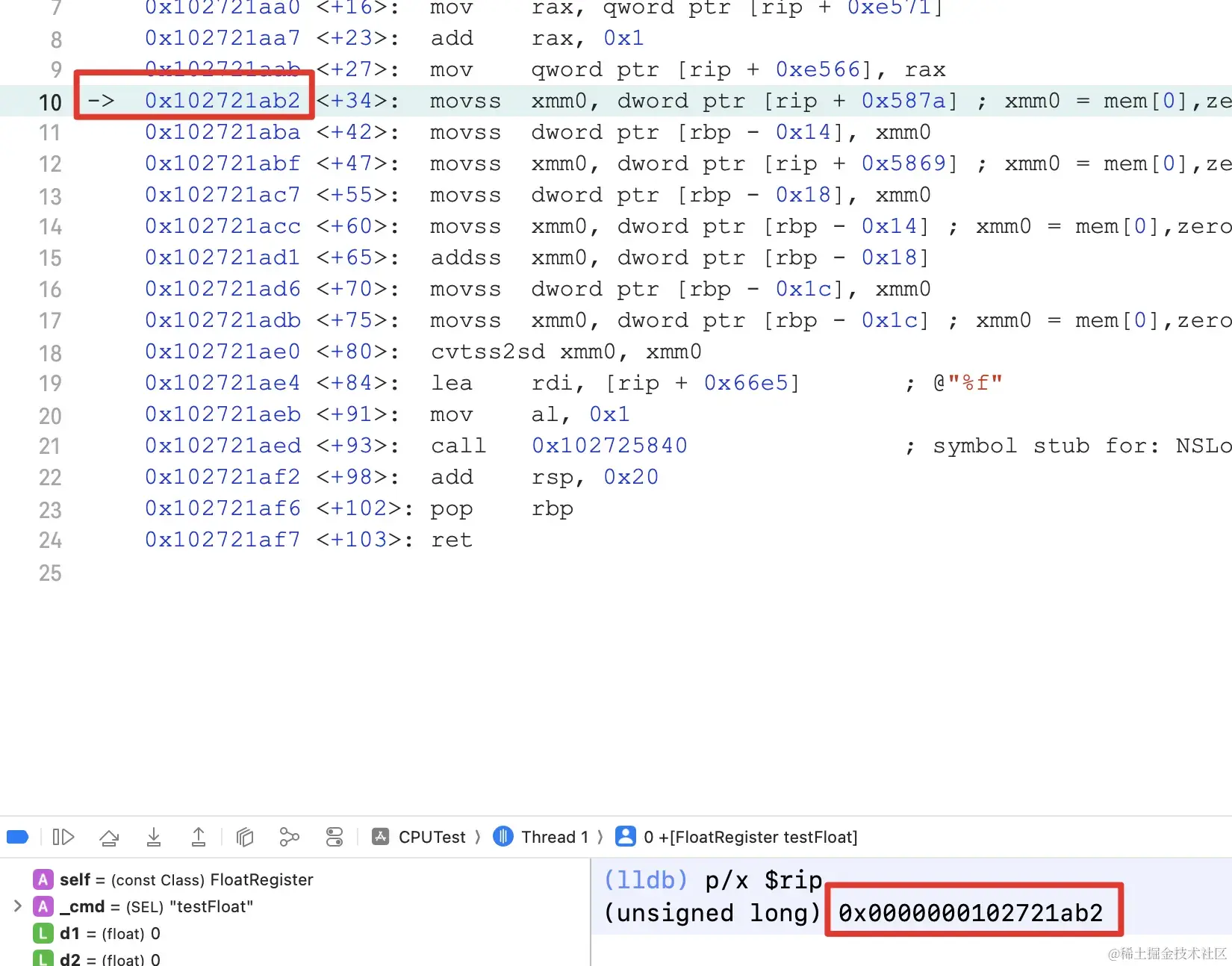Open Debug View Hierarchy
The height and width of the screenshot is (966, 1232).
(244, 837)
